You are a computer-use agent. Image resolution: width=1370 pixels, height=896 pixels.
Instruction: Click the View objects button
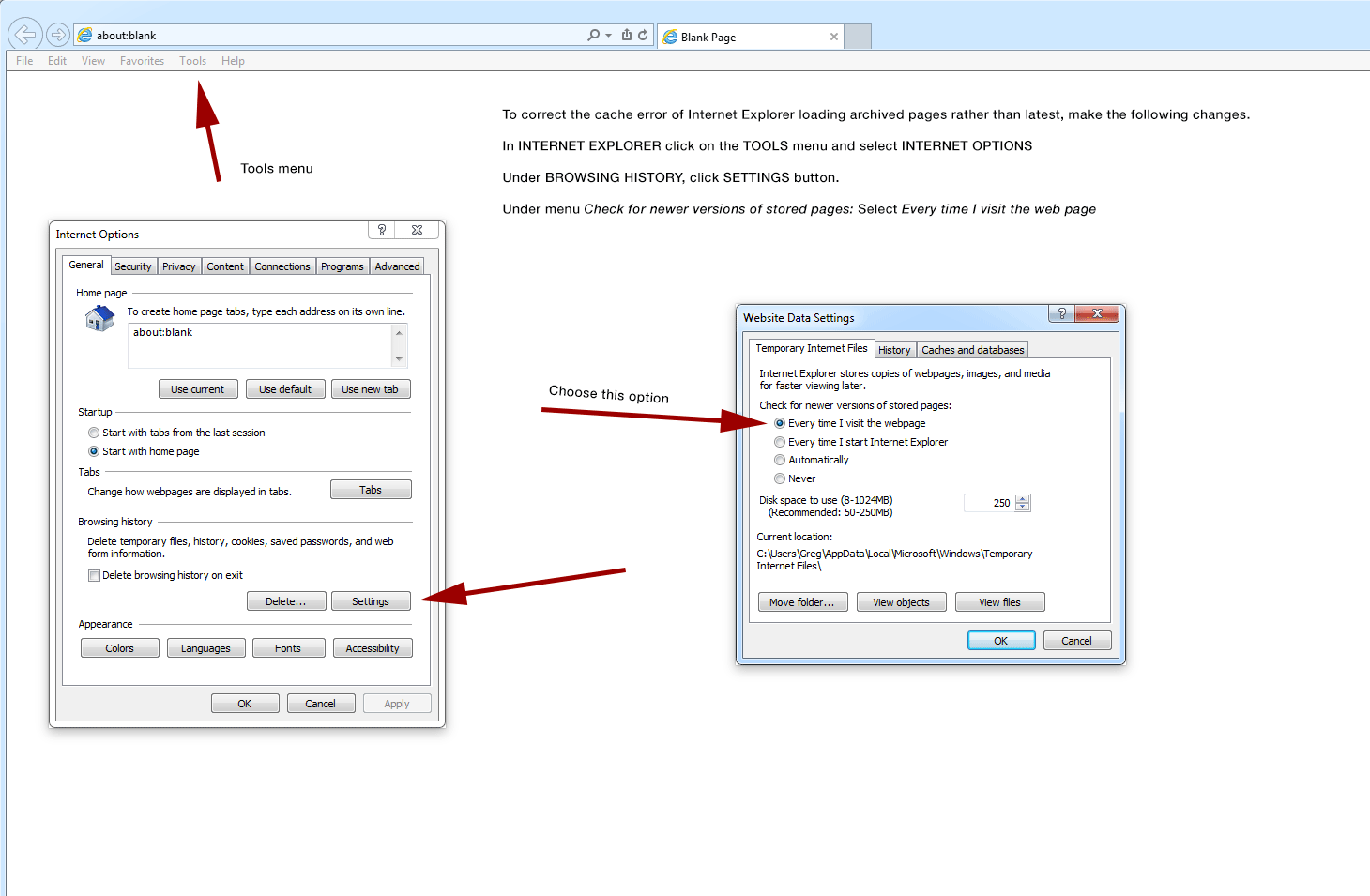coord(902,602)
